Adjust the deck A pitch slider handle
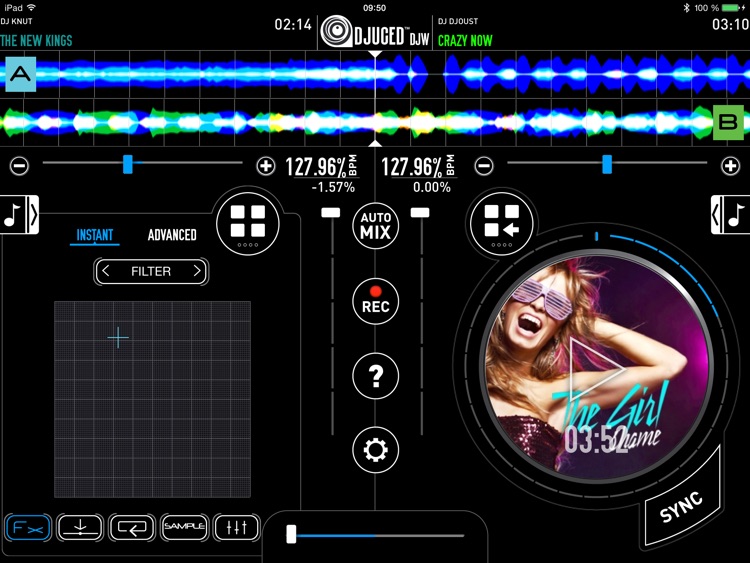Viewport: 750px width, 563px height. tap(128, 164)
